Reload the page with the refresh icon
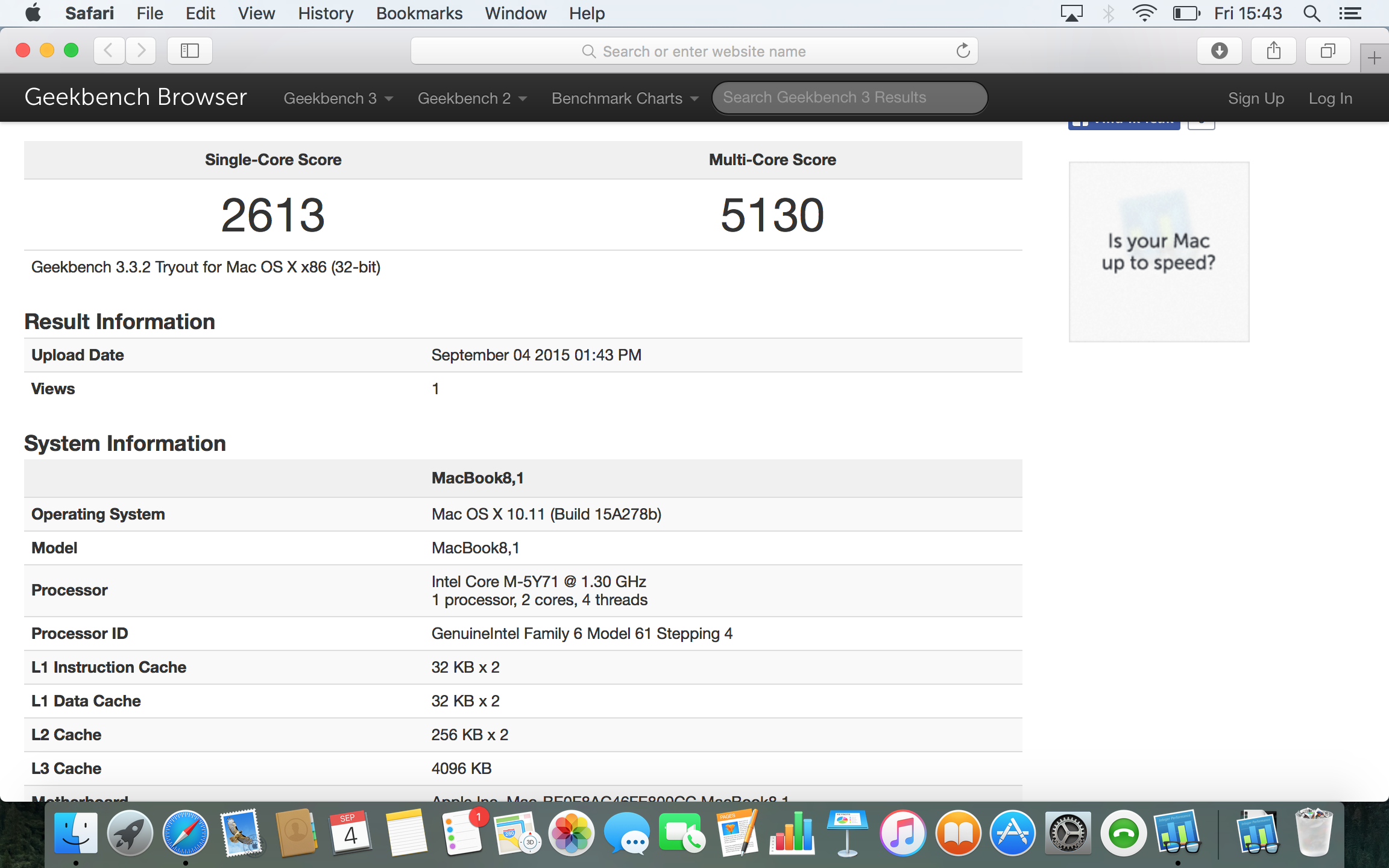This screenshot has width=1389, height=868. (x=963, y=51)
